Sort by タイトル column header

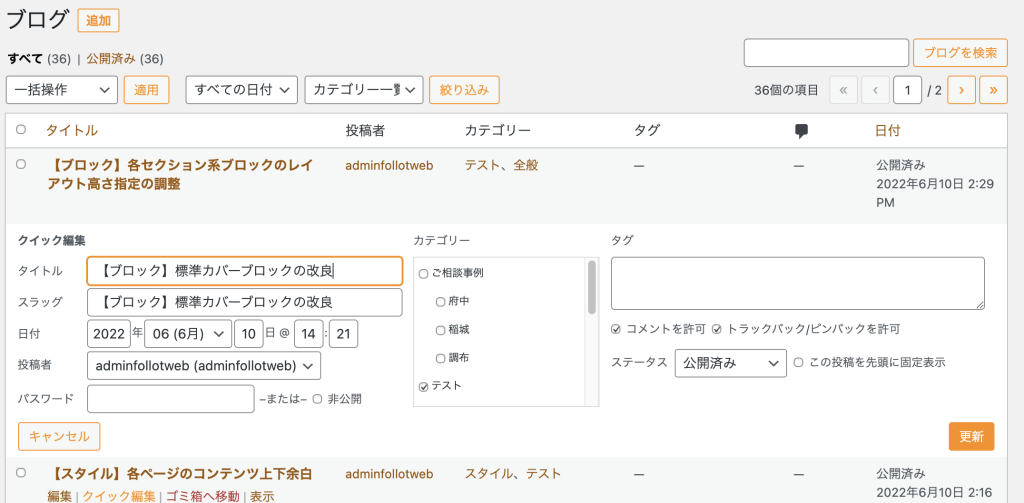pos(72,131)
